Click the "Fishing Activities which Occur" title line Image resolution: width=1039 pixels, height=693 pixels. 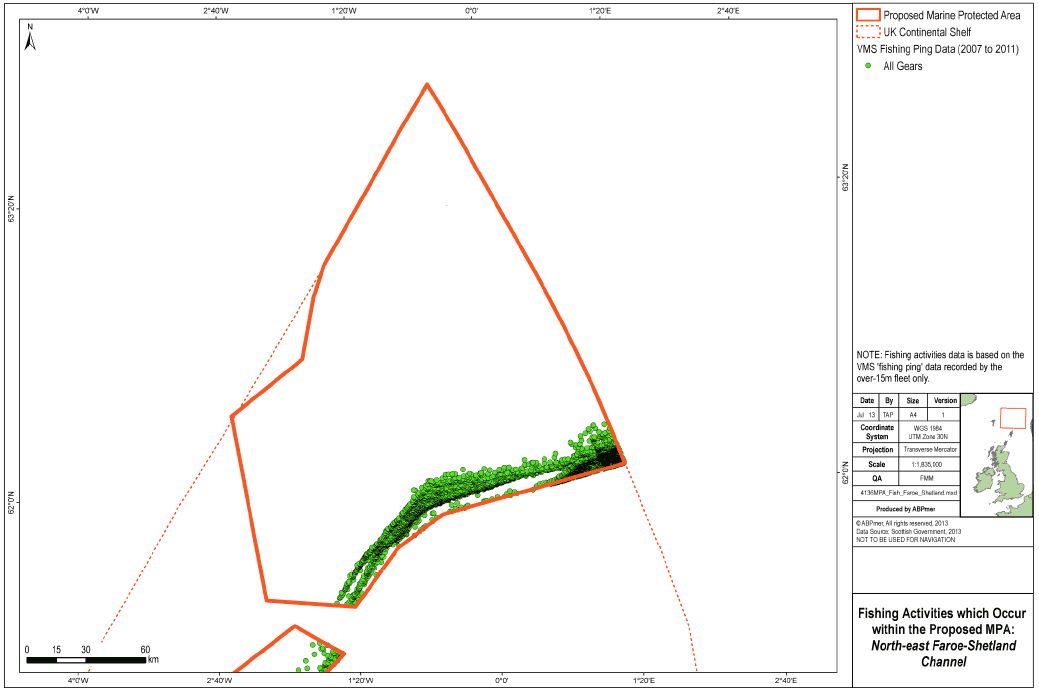[x=942, y=613]
